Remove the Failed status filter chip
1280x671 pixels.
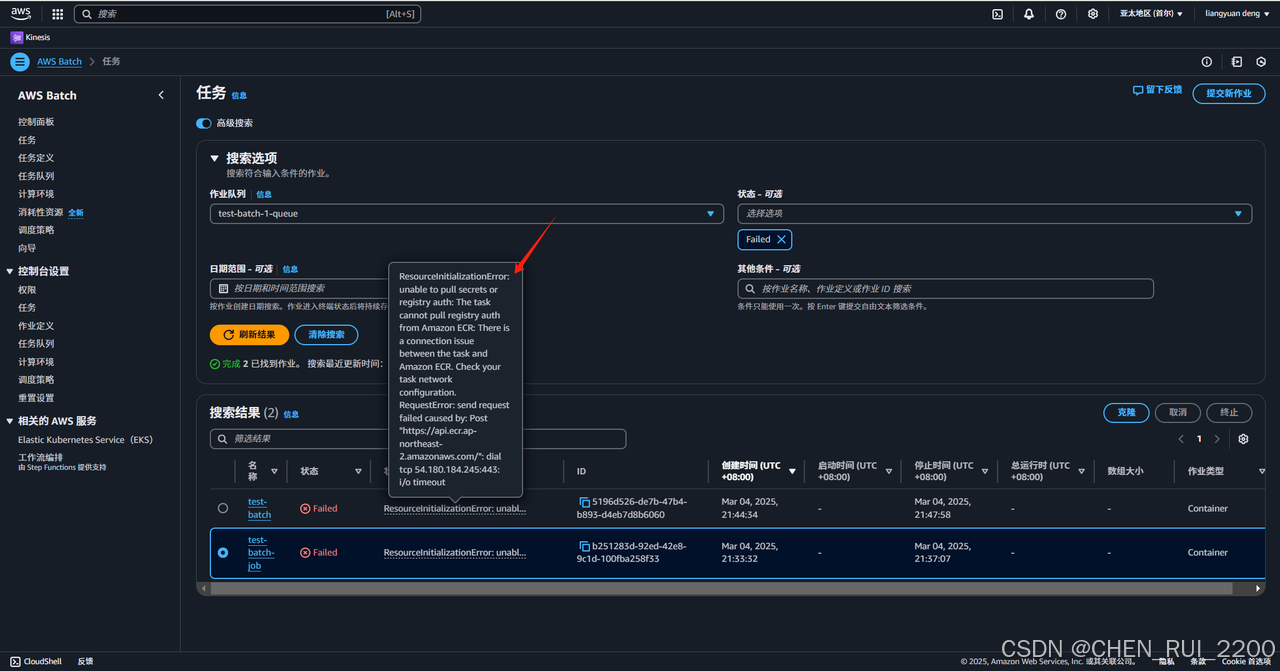[x=781, y=239]
